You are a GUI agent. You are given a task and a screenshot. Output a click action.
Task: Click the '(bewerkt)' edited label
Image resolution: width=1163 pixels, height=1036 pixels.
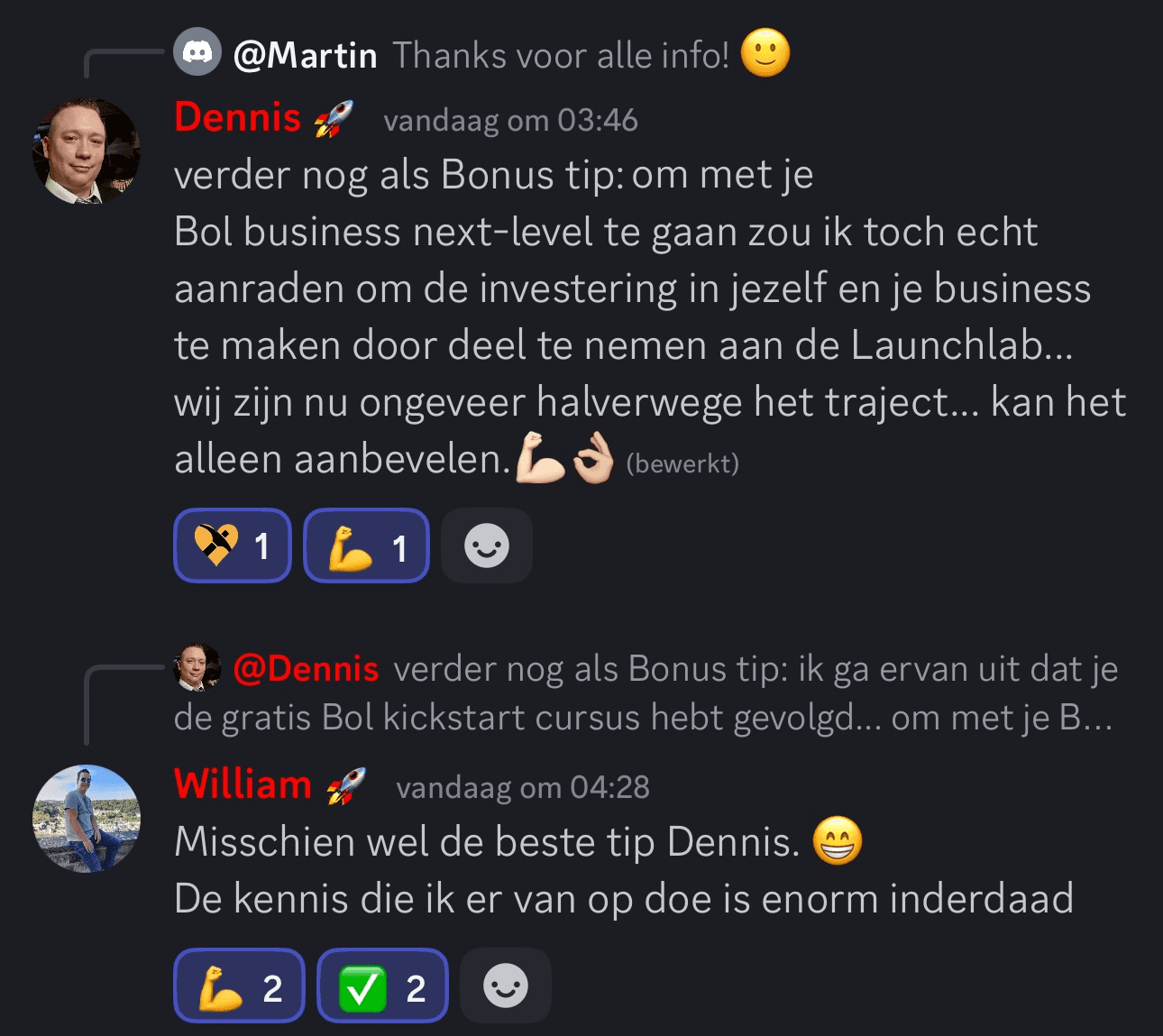coord(682,463)
